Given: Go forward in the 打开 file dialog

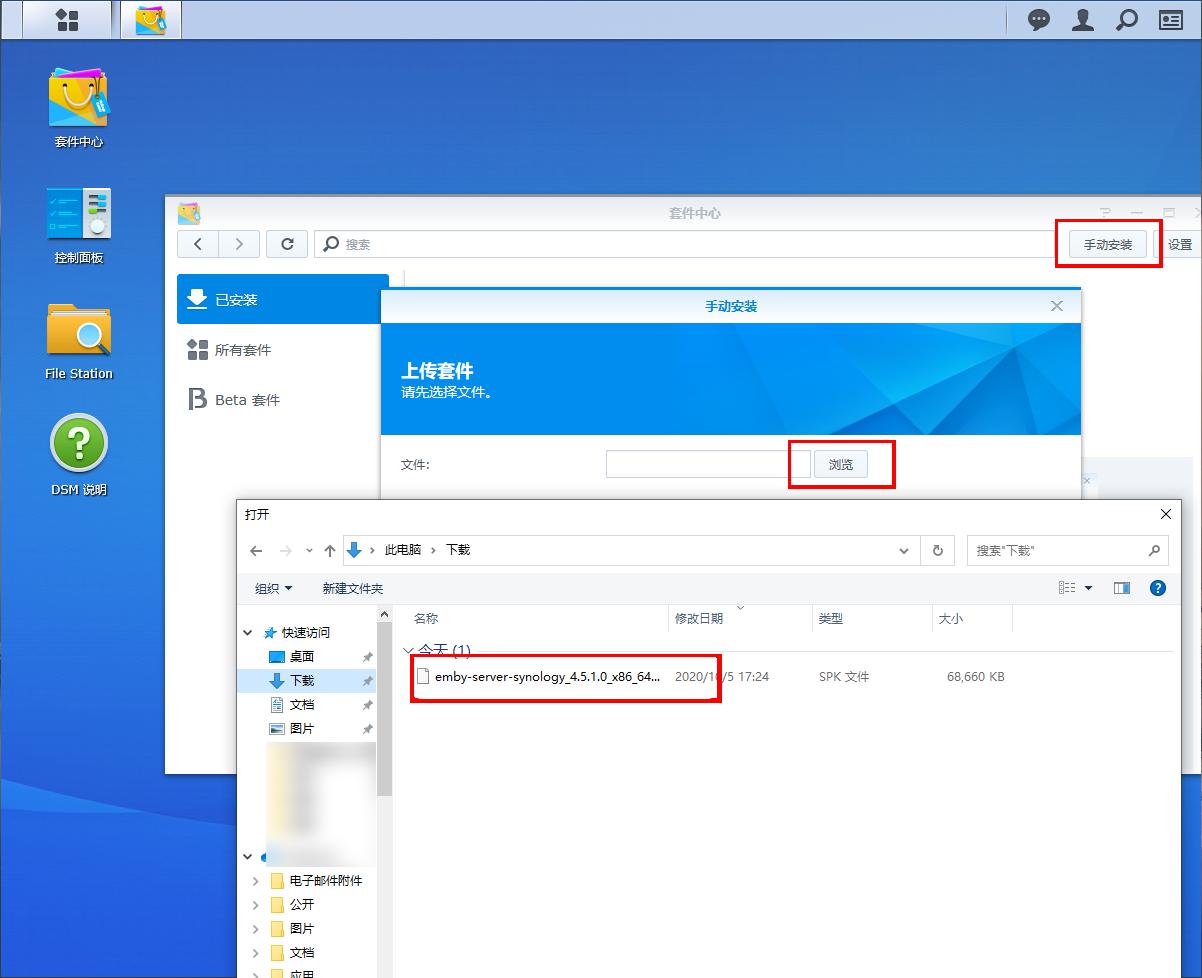Looking at the screenshot, I should point(286,550).
